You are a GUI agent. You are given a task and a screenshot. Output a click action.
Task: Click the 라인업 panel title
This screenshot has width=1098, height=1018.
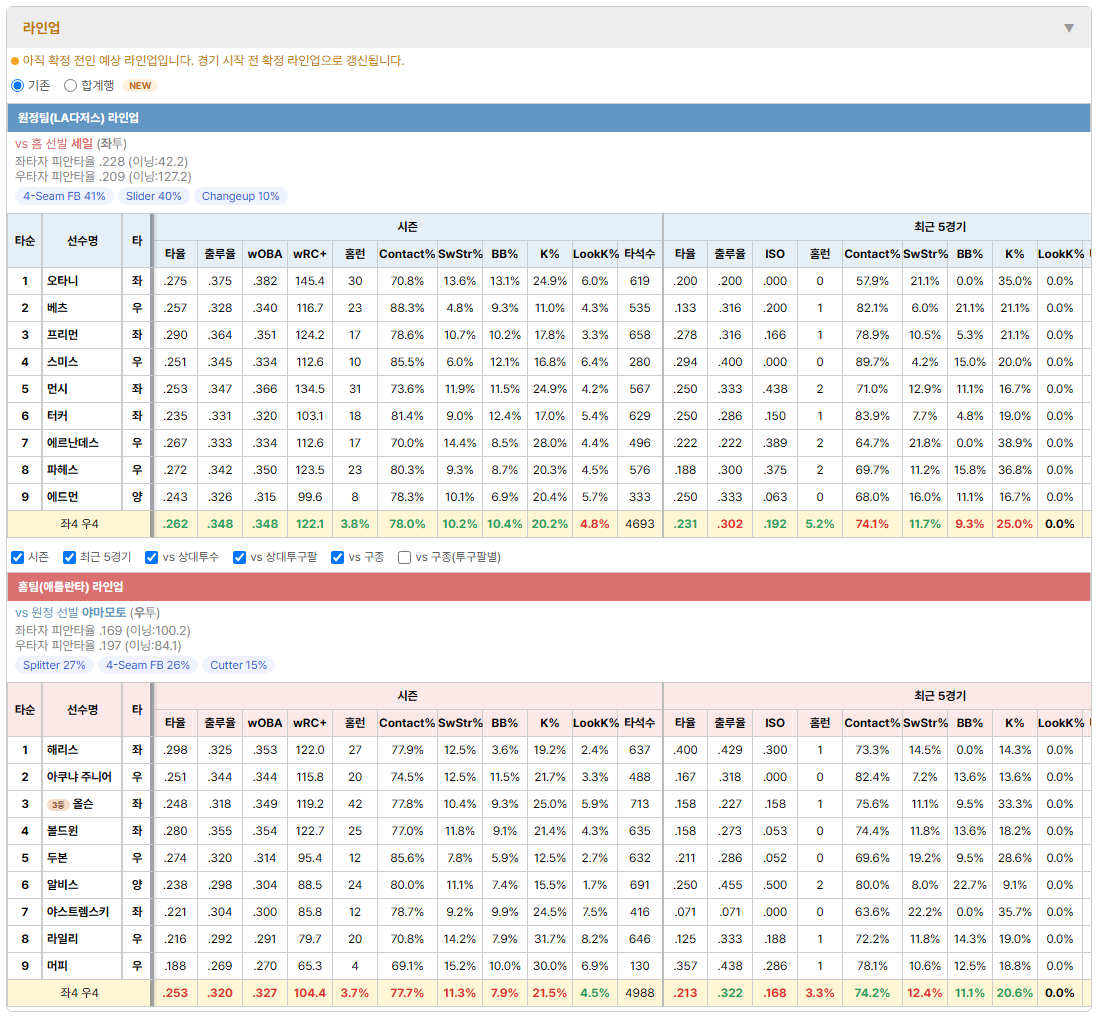[41, 28]
